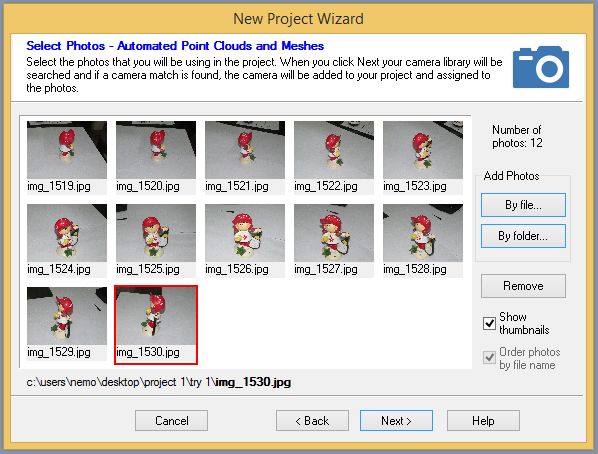The width and height of the screenshot is (598, 454).
Task: Select thumbnail img_1527.jpg
Action: tap(334, 240)
